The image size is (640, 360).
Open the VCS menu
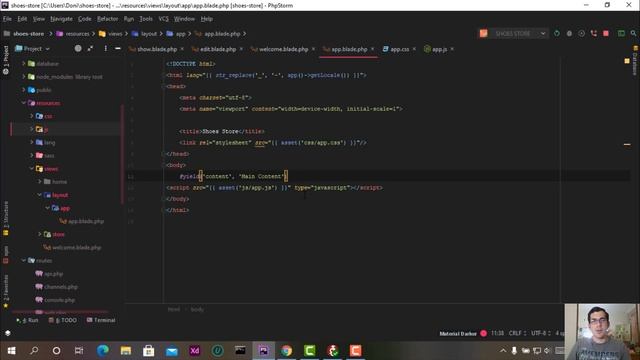coord(163,19)
